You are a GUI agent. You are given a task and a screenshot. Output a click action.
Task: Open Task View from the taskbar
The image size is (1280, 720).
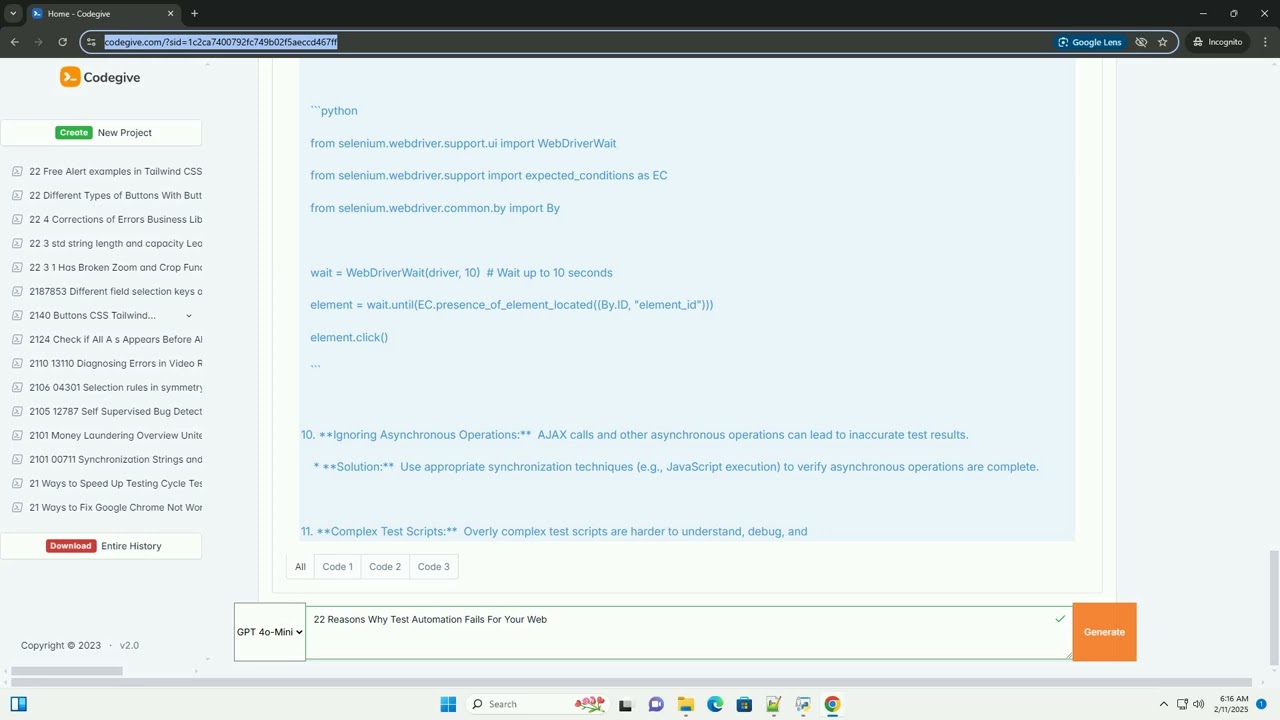[625, 704]
